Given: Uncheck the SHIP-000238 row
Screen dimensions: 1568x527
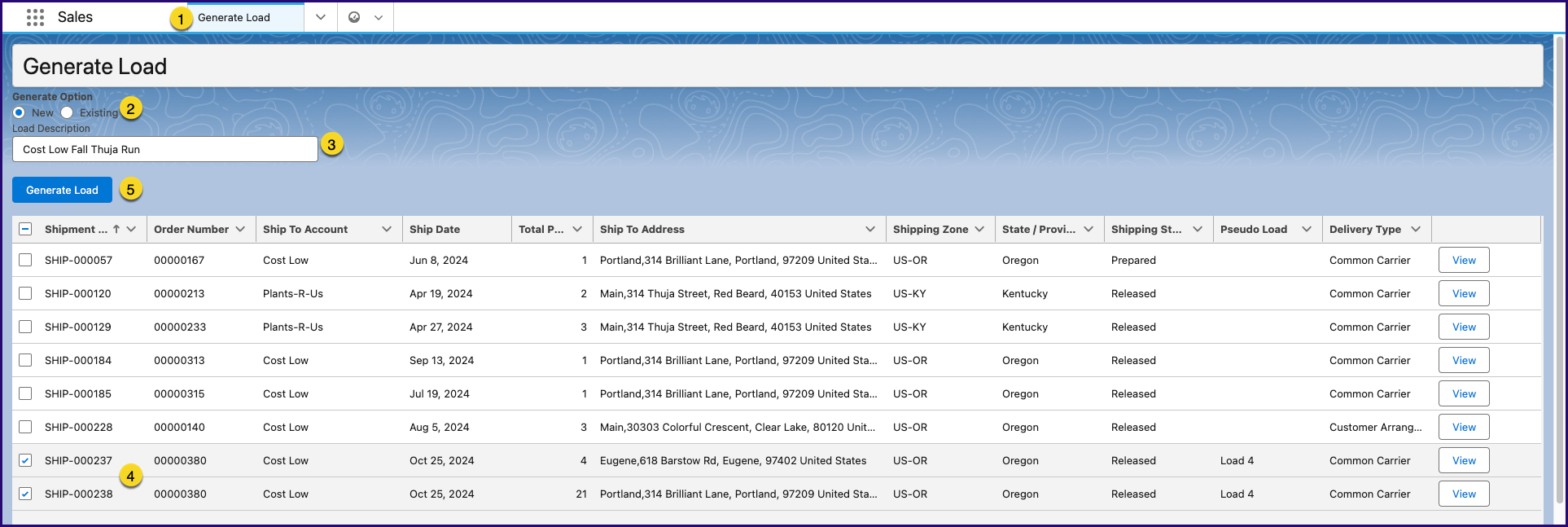Looking at the screenshot, I should 25,494.
